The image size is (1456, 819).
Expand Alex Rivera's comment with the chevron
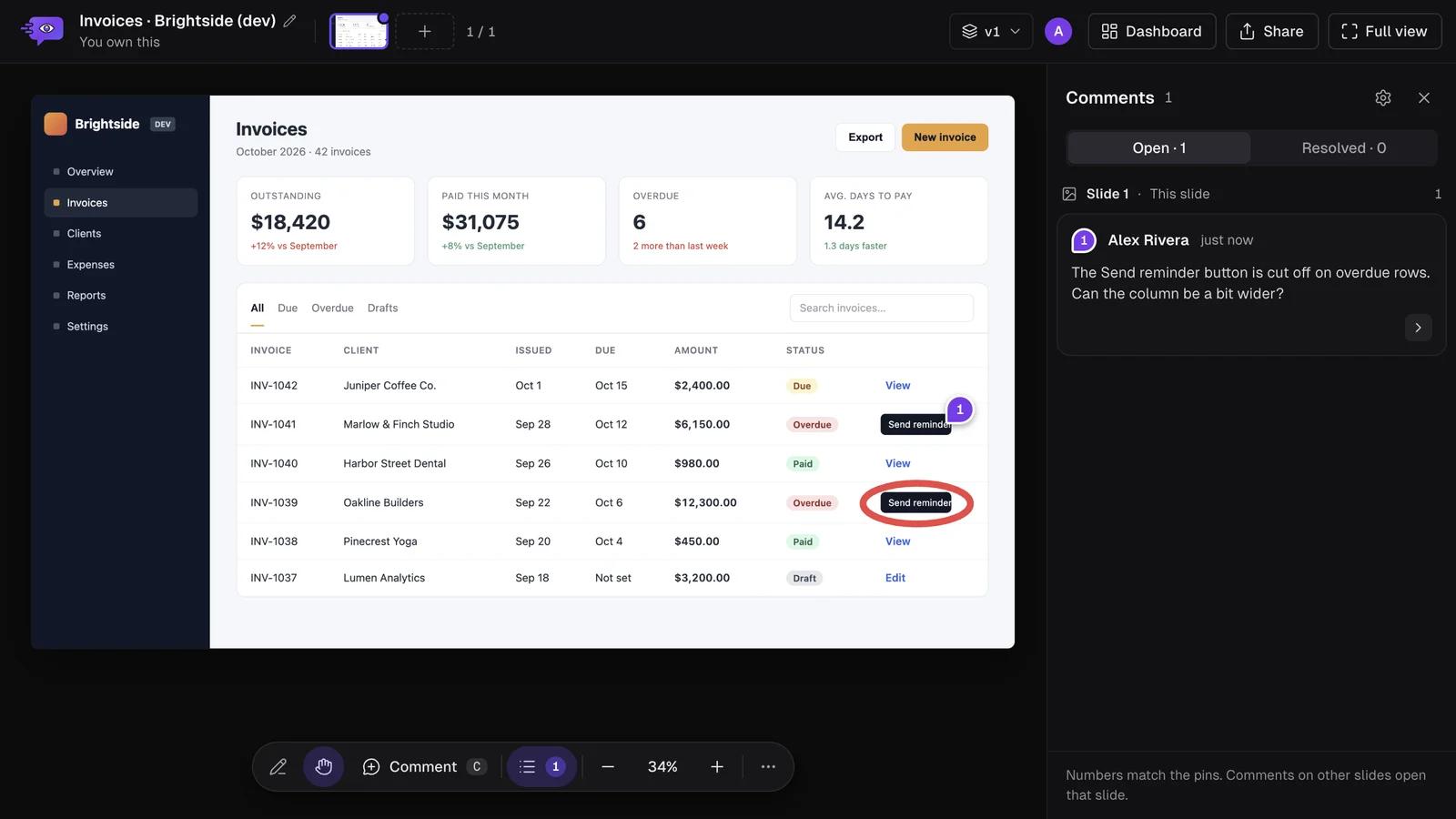tap(1418, 328)
